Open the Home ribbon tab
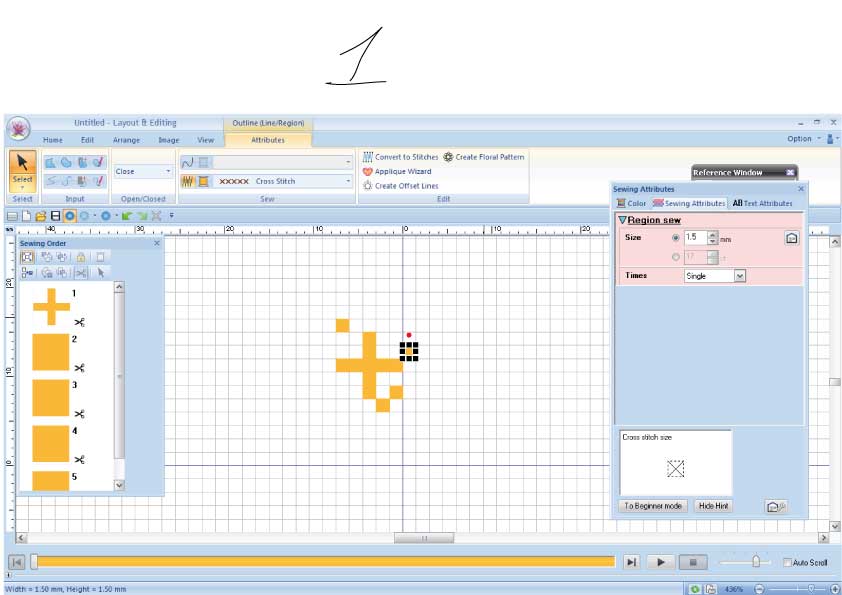The width and height of the screenshot is (842, 595). [x=53, y=140]
